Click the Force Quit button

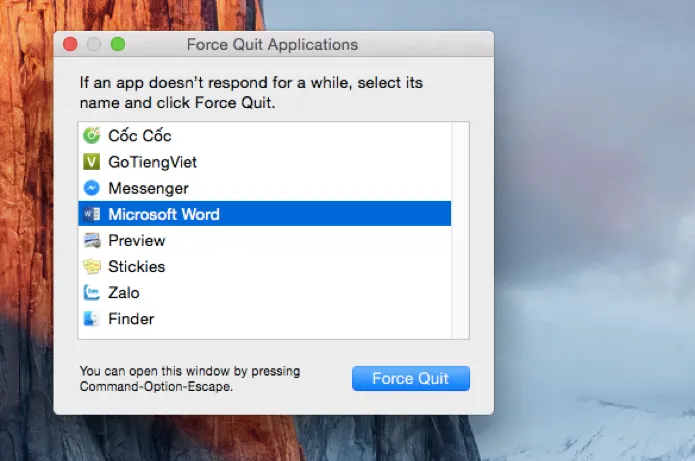411,379
